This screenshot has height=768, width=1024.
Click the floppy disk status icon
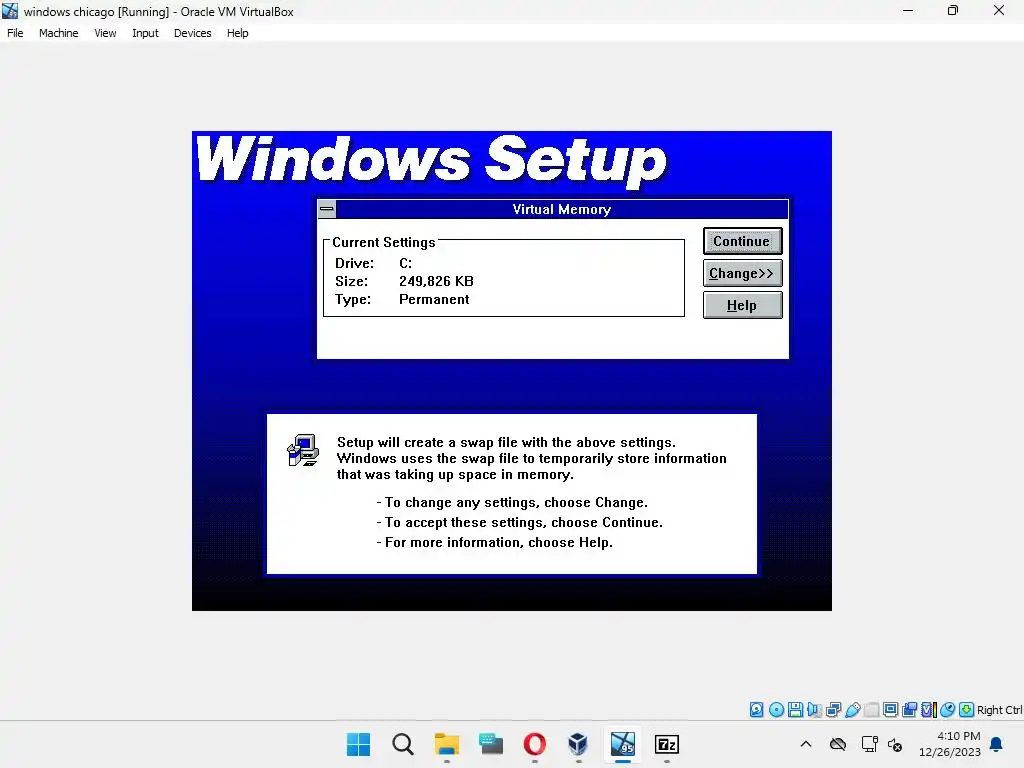click(795, 710)
